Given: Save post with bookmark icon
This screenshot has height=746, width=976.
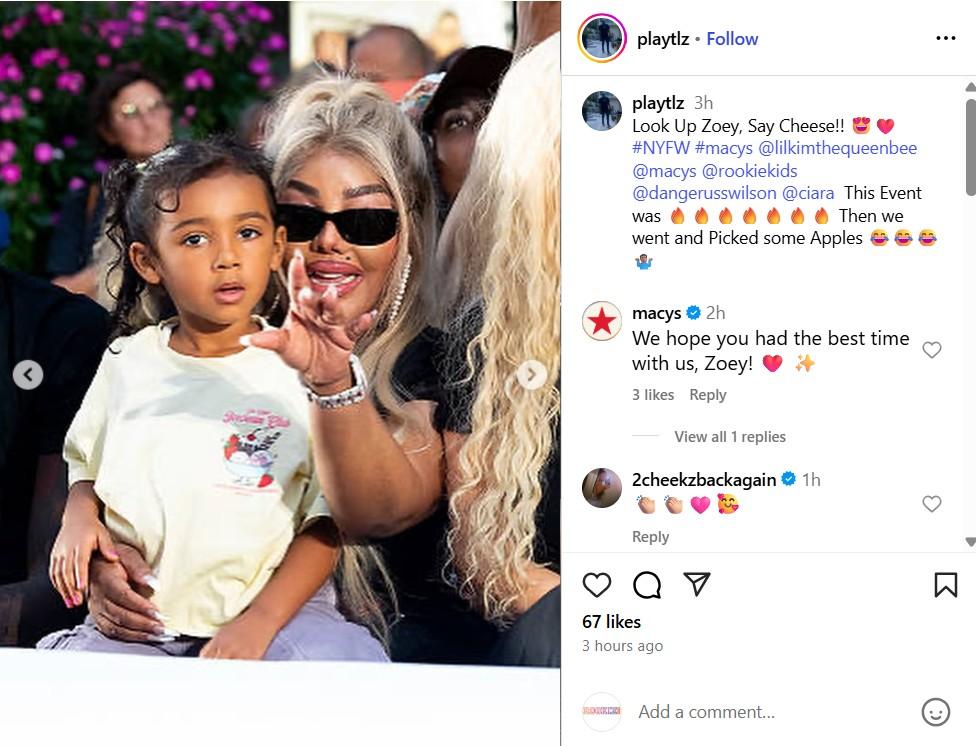Looking at the screenshot, I should pos(946,585).
